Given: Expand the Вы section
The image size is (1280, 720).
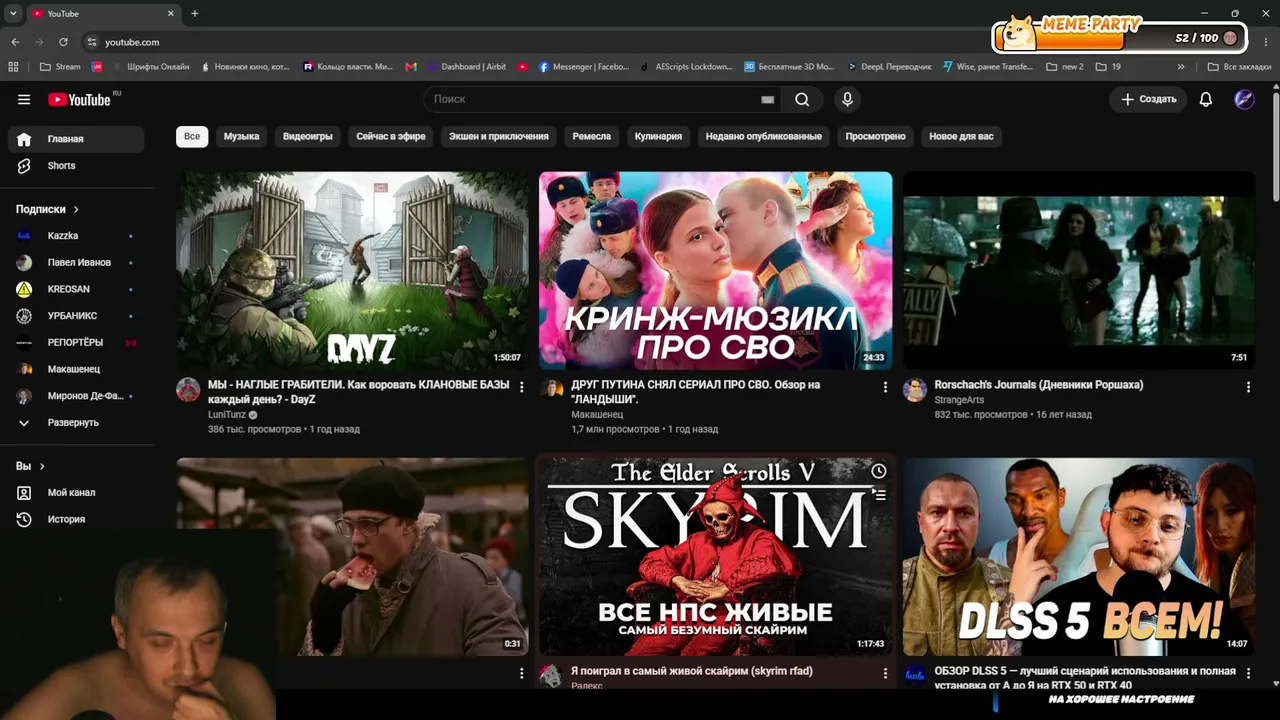Looking at the screenshot, I should (30, 466).
